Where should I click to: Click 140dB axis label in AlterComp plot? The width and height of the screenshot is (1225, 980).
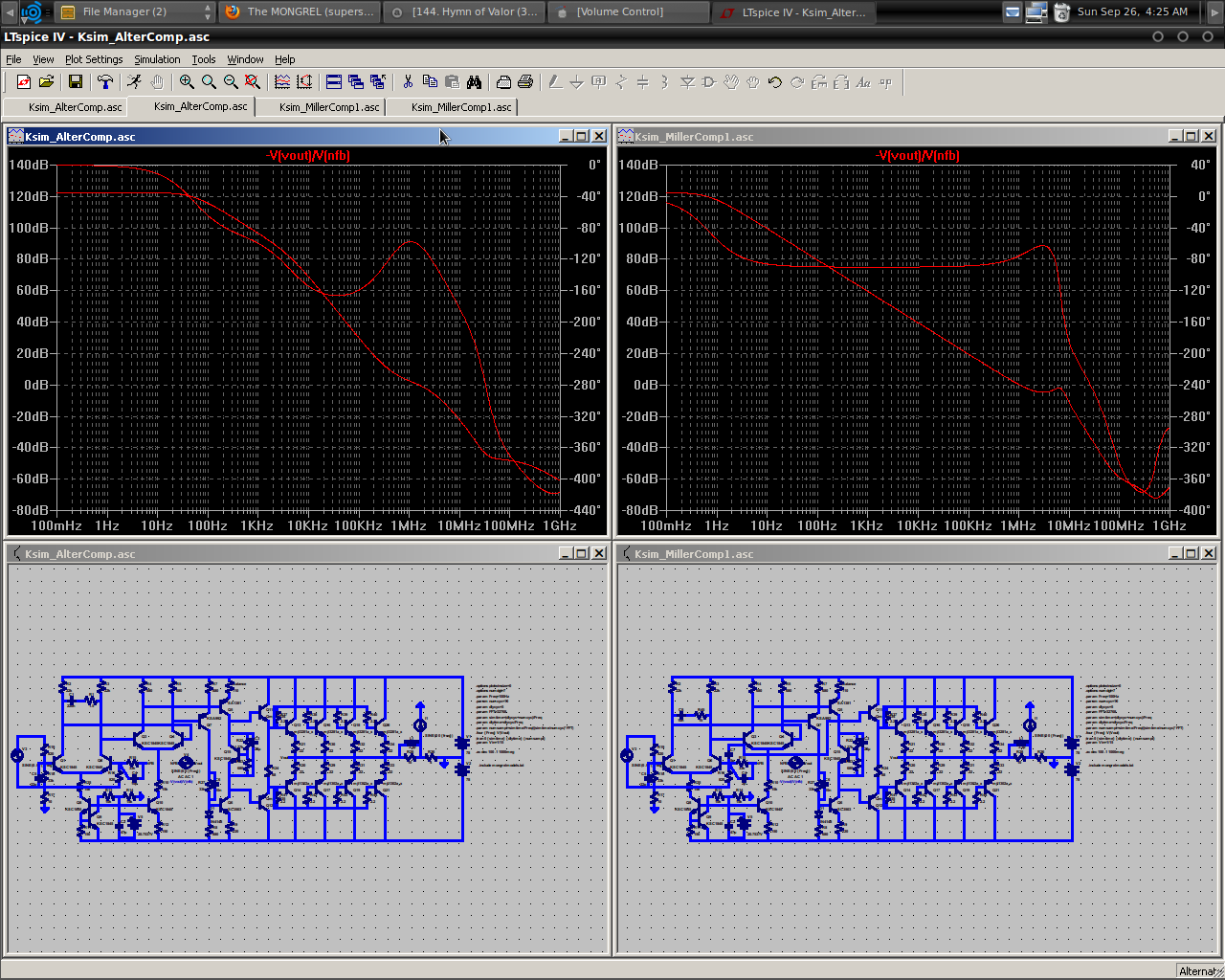pyautogui.click(x=29, y=165)
